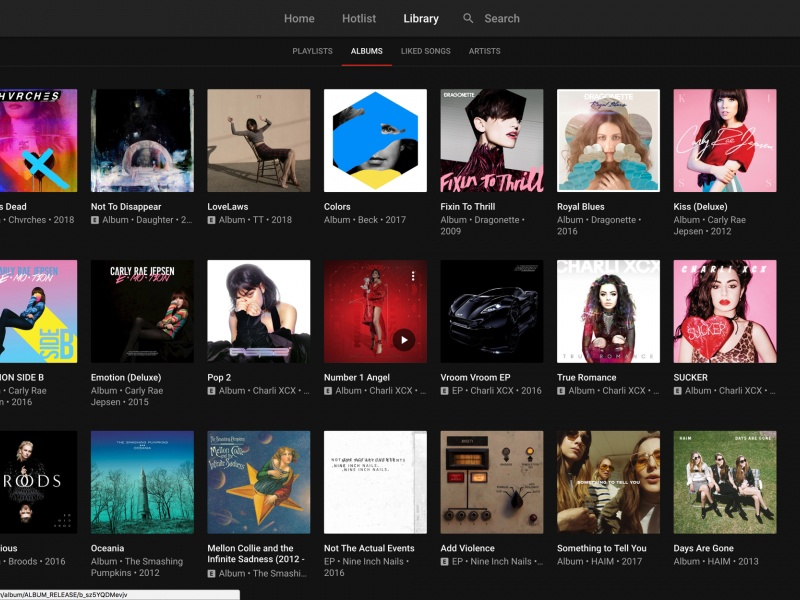The image size is (800, 600).
Task: Click the Fixin To Thrill title
Action: pos(467,207)
